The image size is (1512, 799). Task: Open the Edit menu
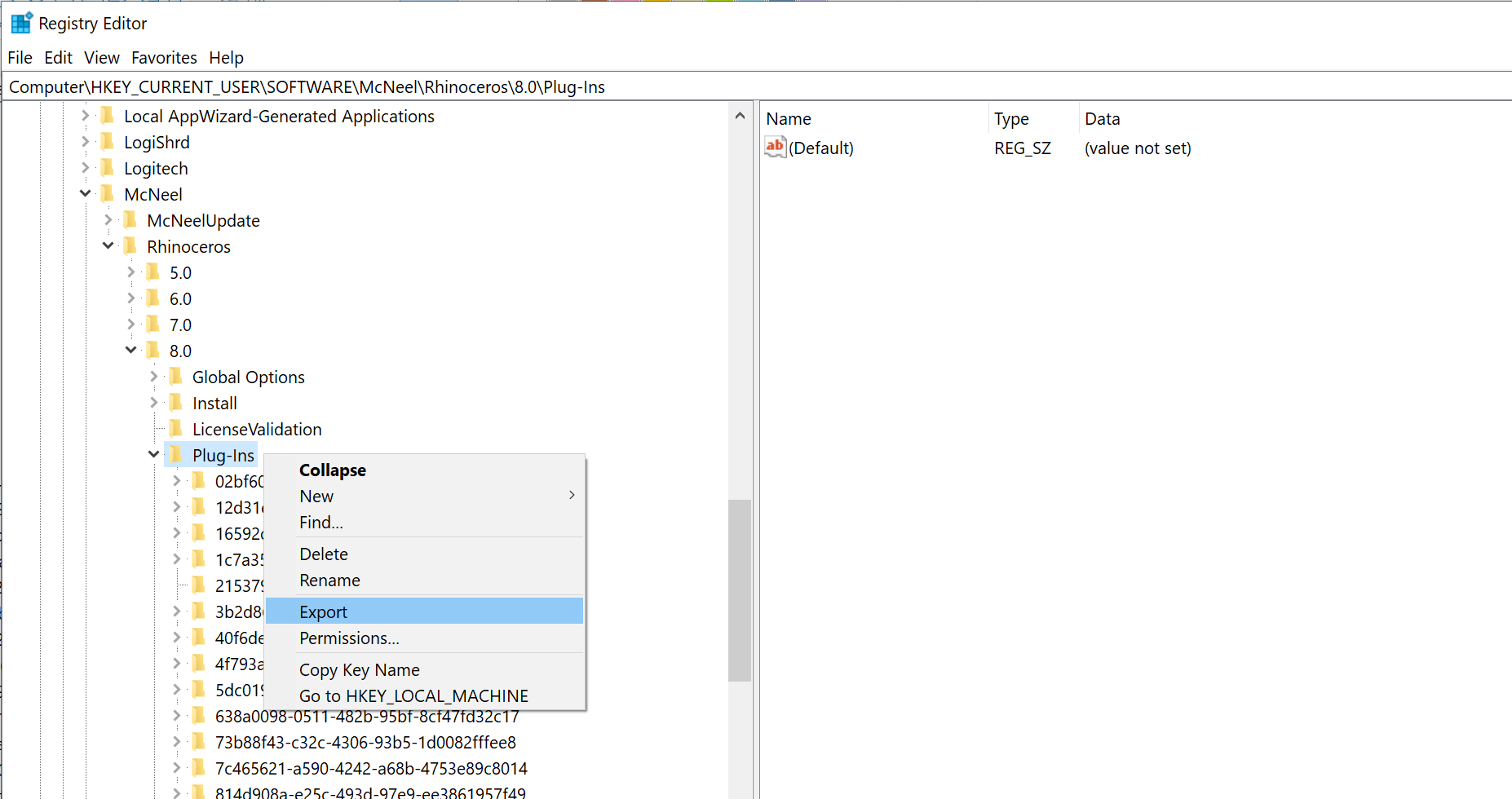pos(58,58)
